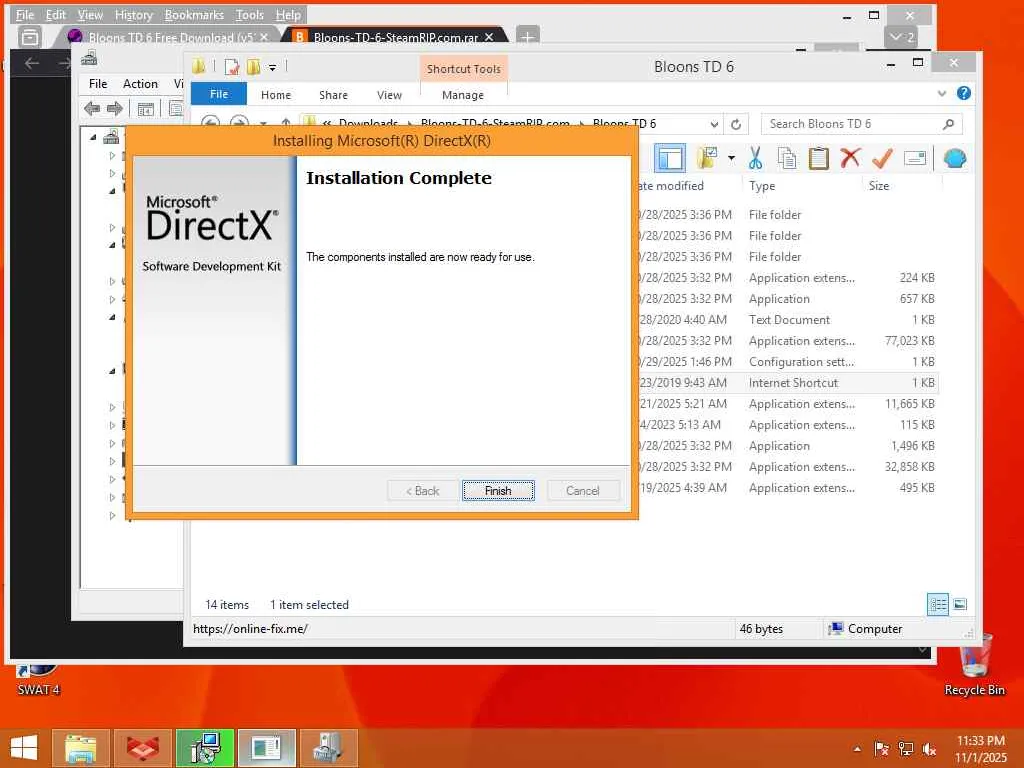Refresh the Explorer folder view
The height and width of the screenshot is (768, 1024).
point(736,124)
